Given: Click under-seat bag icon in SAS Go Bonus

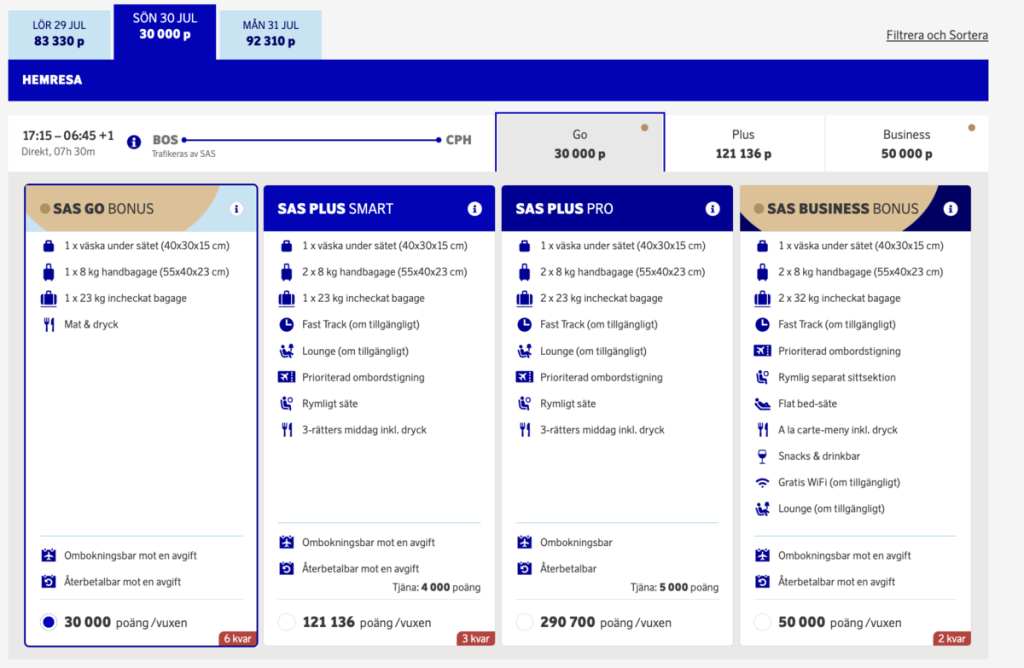Looking at the screenshot, I should point(49,246).
